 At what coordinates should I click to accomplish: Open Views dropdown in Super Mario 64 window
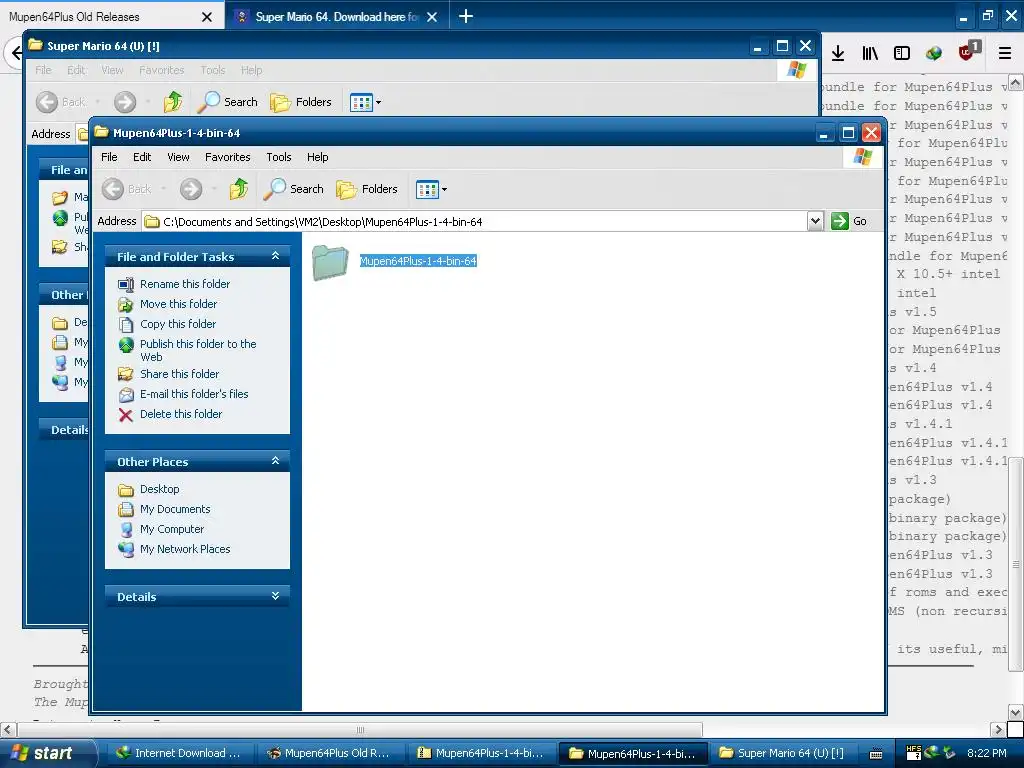point(365,102)
